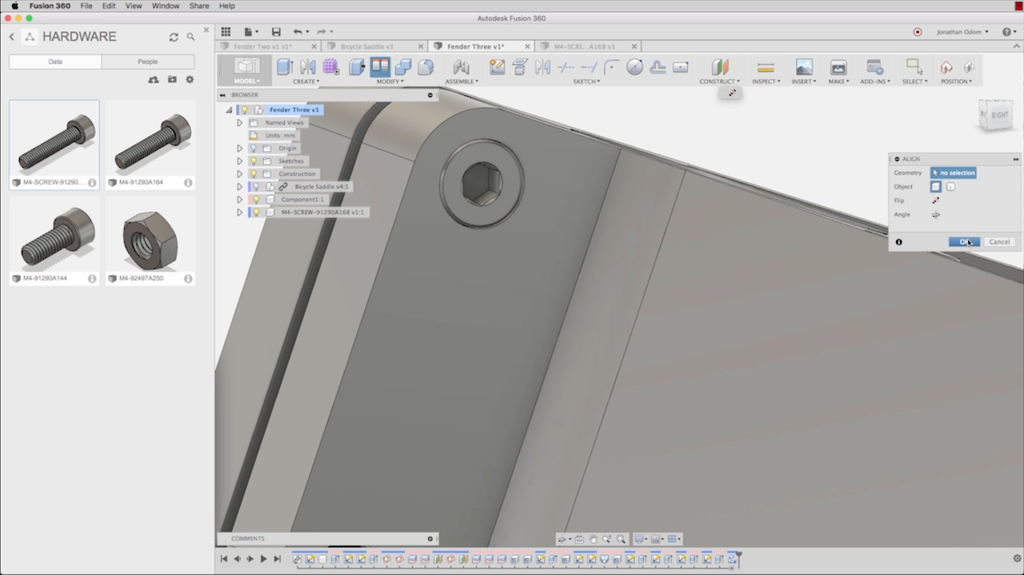Expand the Named Views tree node

click(x=239, y=122)
